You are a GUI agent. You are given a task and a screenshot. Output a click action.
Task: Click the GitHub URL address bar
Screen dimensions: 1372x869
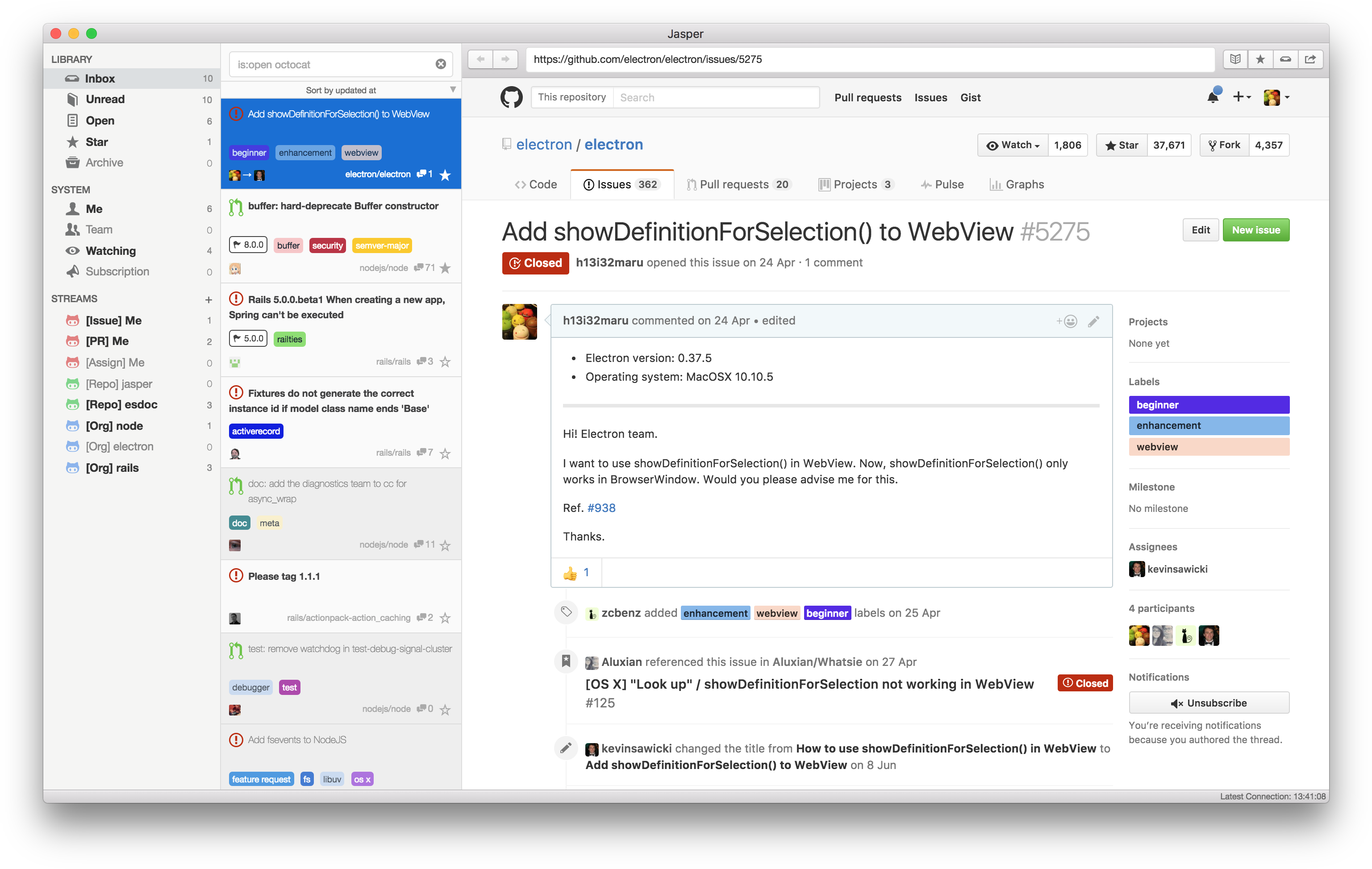870,59
